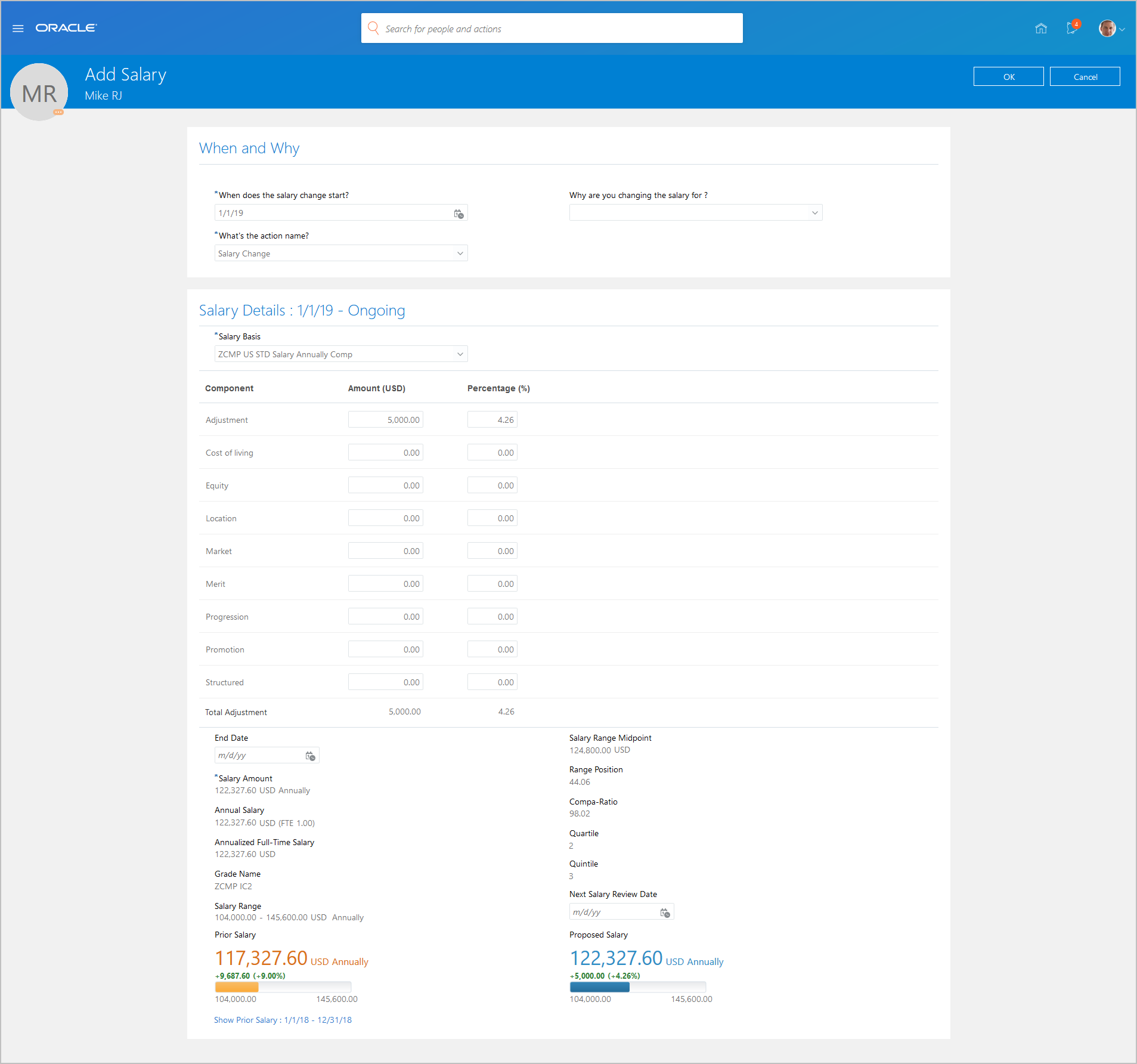
Task: Click the MR avatar actions badge
Action: (58, 112)
